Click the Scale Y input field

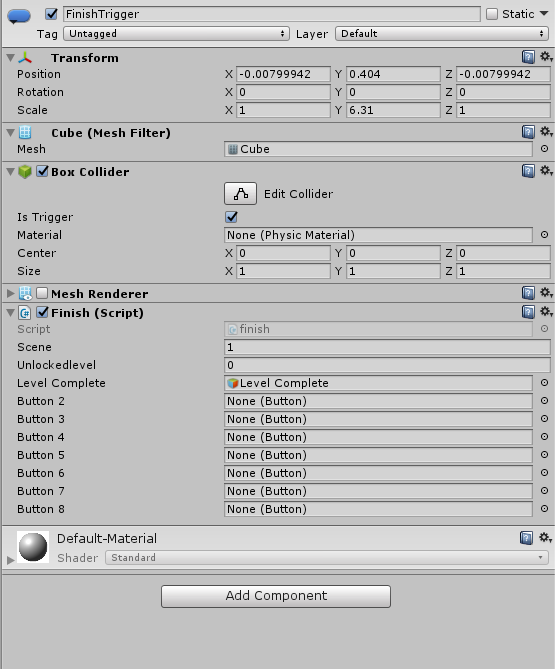point(393,110)
